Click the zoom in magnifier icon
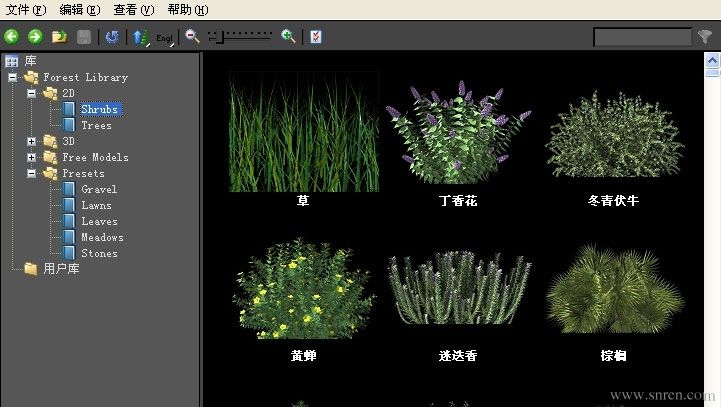This screenshot has height=407, width=721. (288, 36)
